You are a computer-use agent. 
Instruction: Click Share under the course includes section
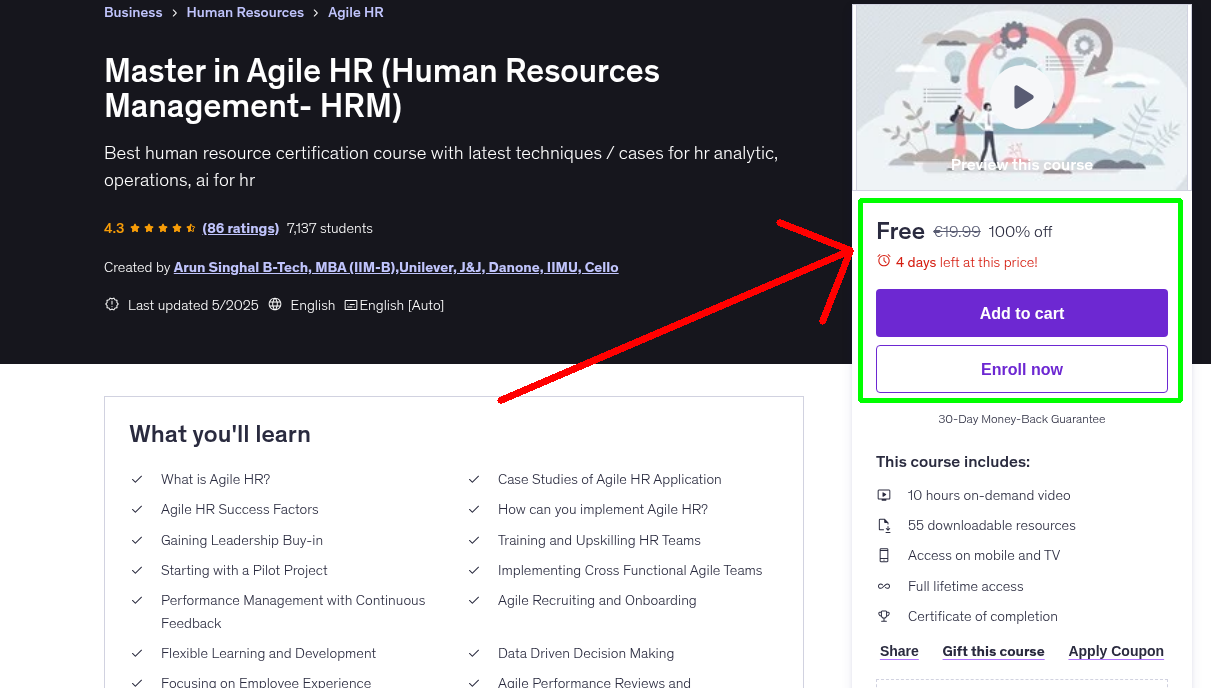[x=898, y=651]
